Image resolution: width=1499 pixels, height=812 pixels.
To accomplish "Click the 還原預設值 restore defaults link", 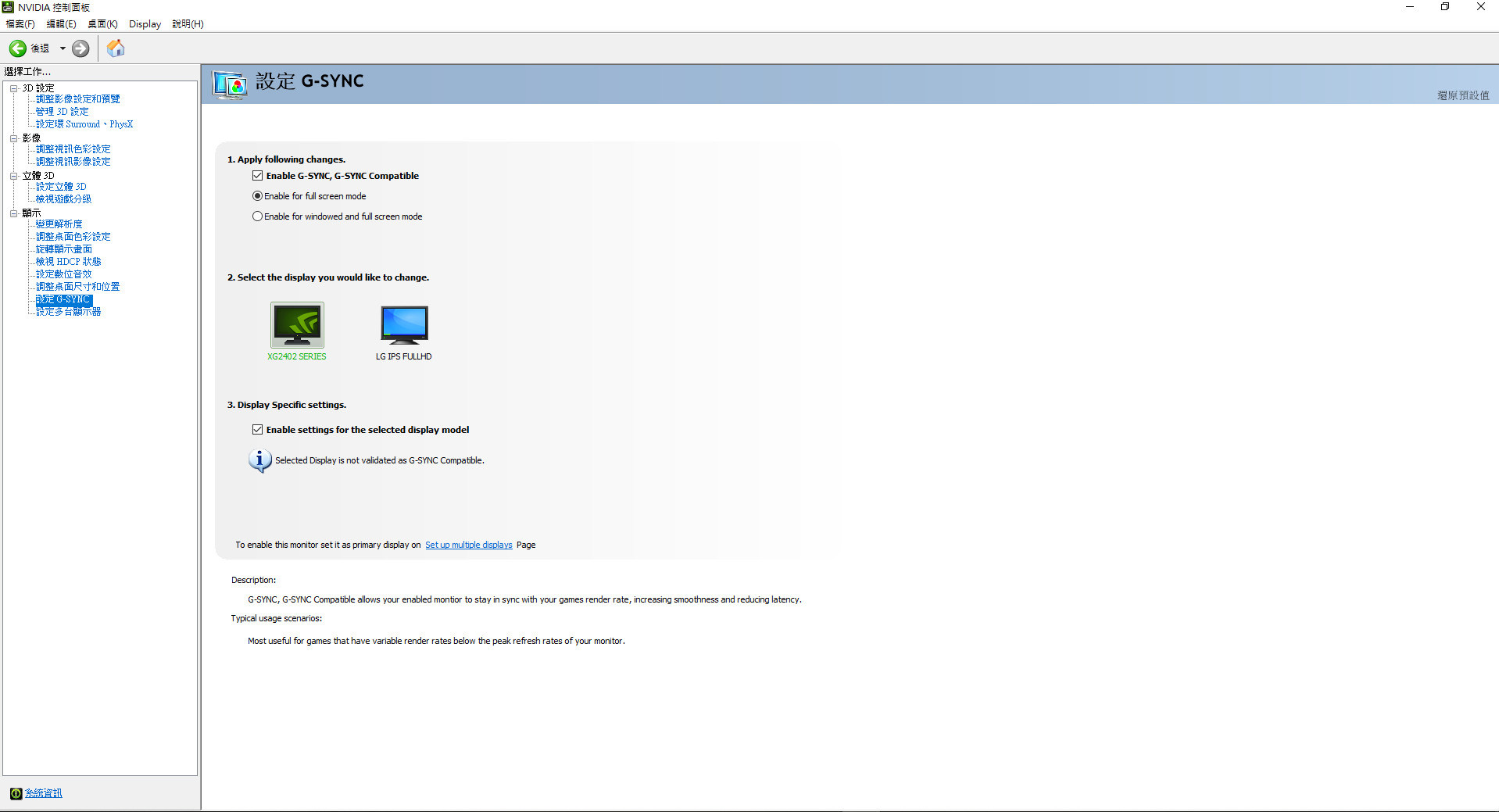I will click(1462, 95).
